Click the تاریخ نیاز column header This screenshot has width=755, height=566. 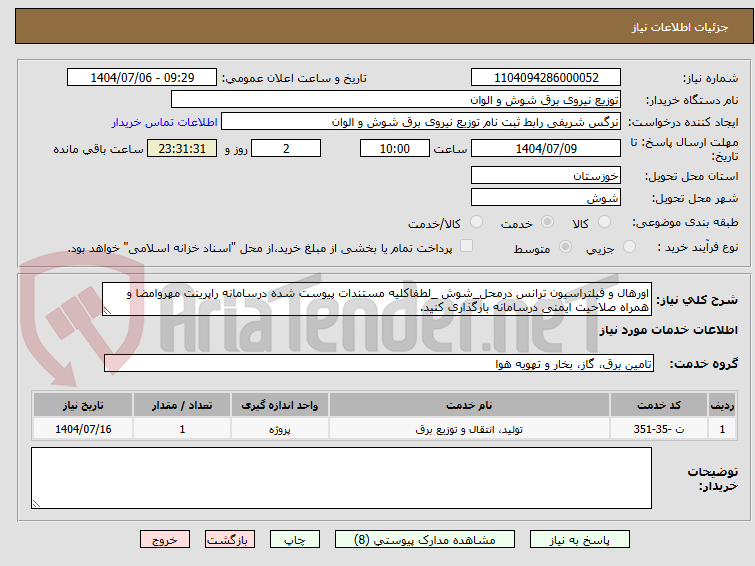tap(83, 405)
